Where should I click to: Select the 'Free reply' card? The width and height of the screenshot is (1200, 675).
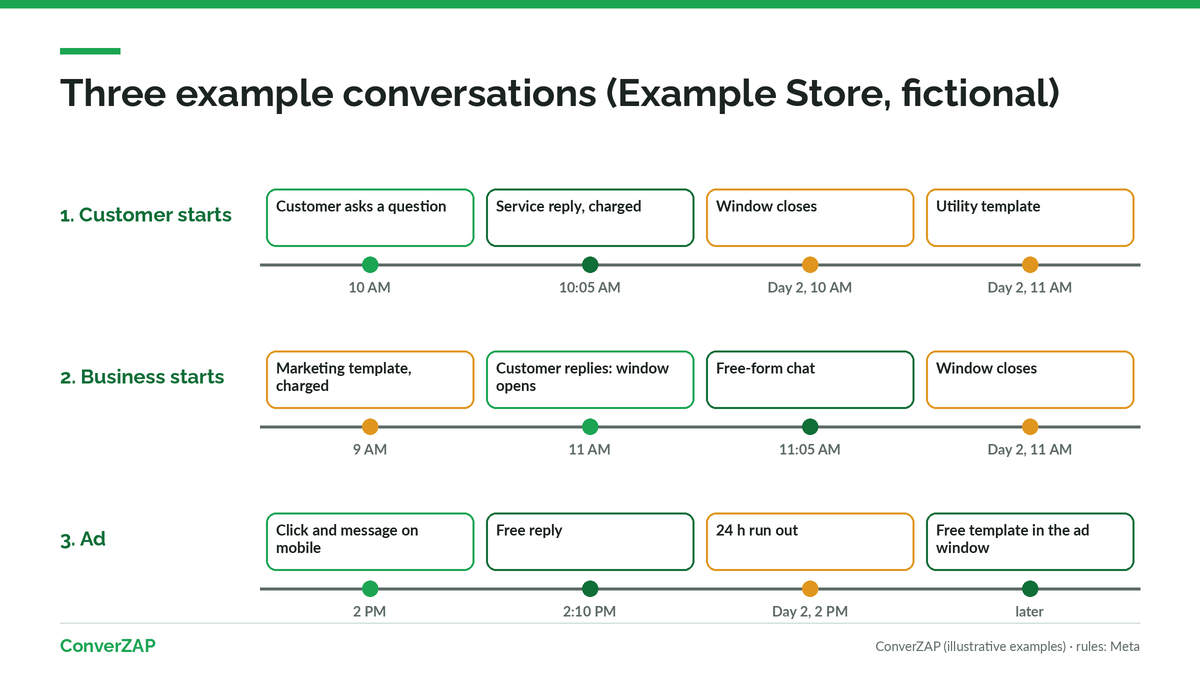pyautogui.click(x=590, y=541)
